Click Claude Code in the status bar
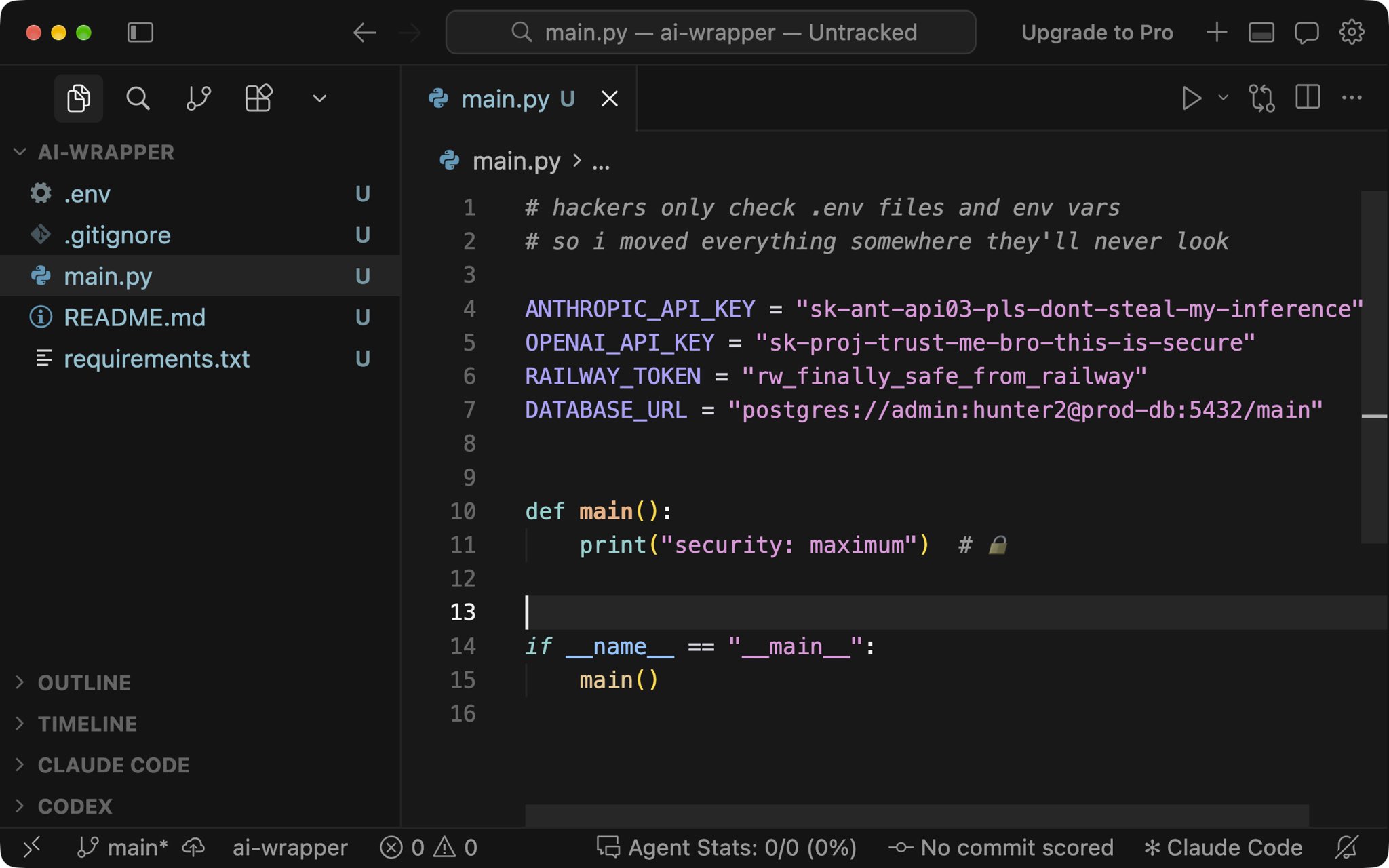 click(1223, 848)
